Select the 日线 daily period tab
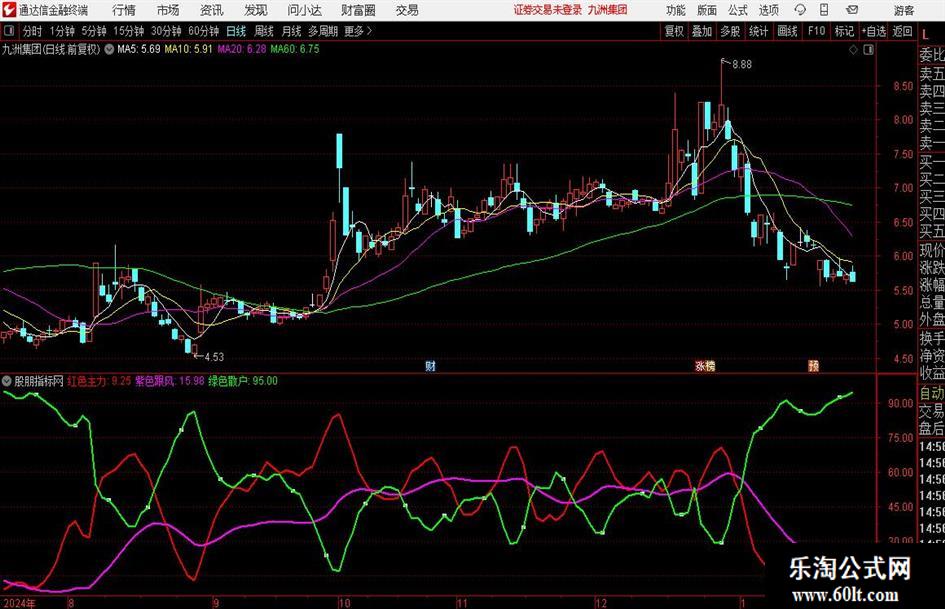 pos(236,31)
